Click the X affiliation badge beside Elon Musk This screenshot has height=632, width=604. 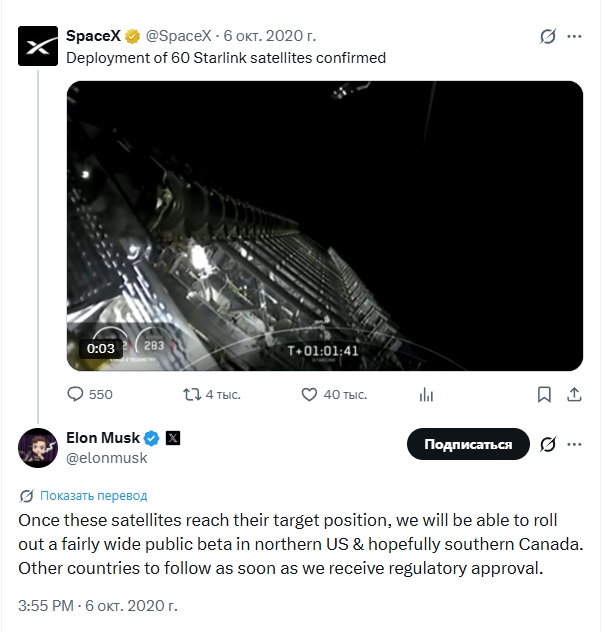173,438
